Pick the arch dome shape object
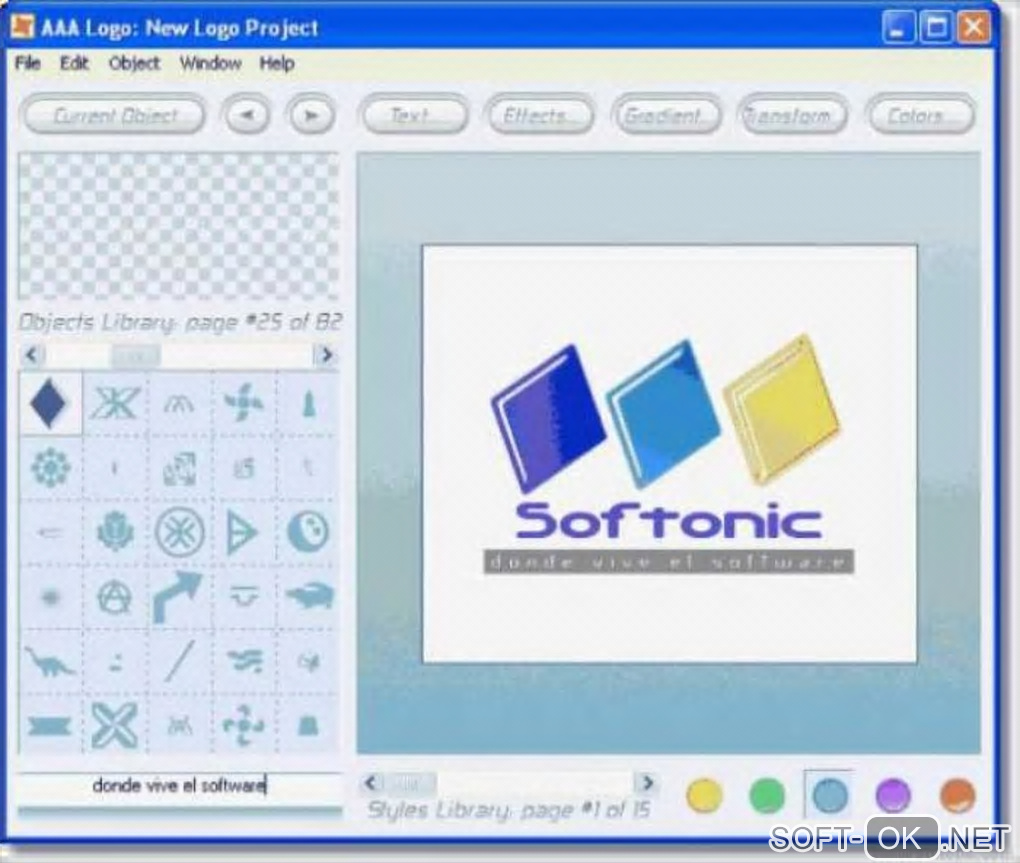1020x863 pixels. coord(180,403)
